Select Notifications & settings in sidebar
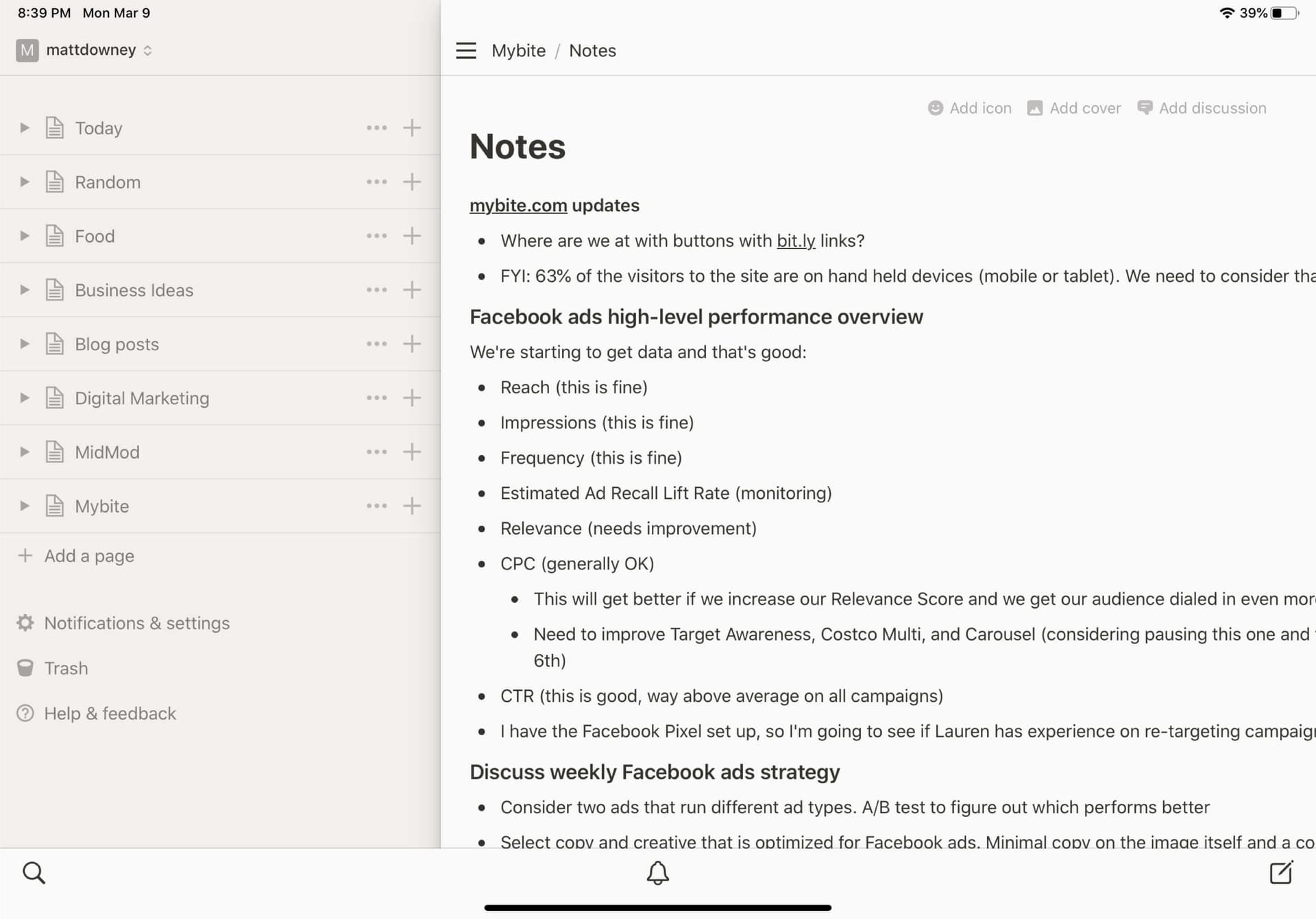 [x=136, y=623]
